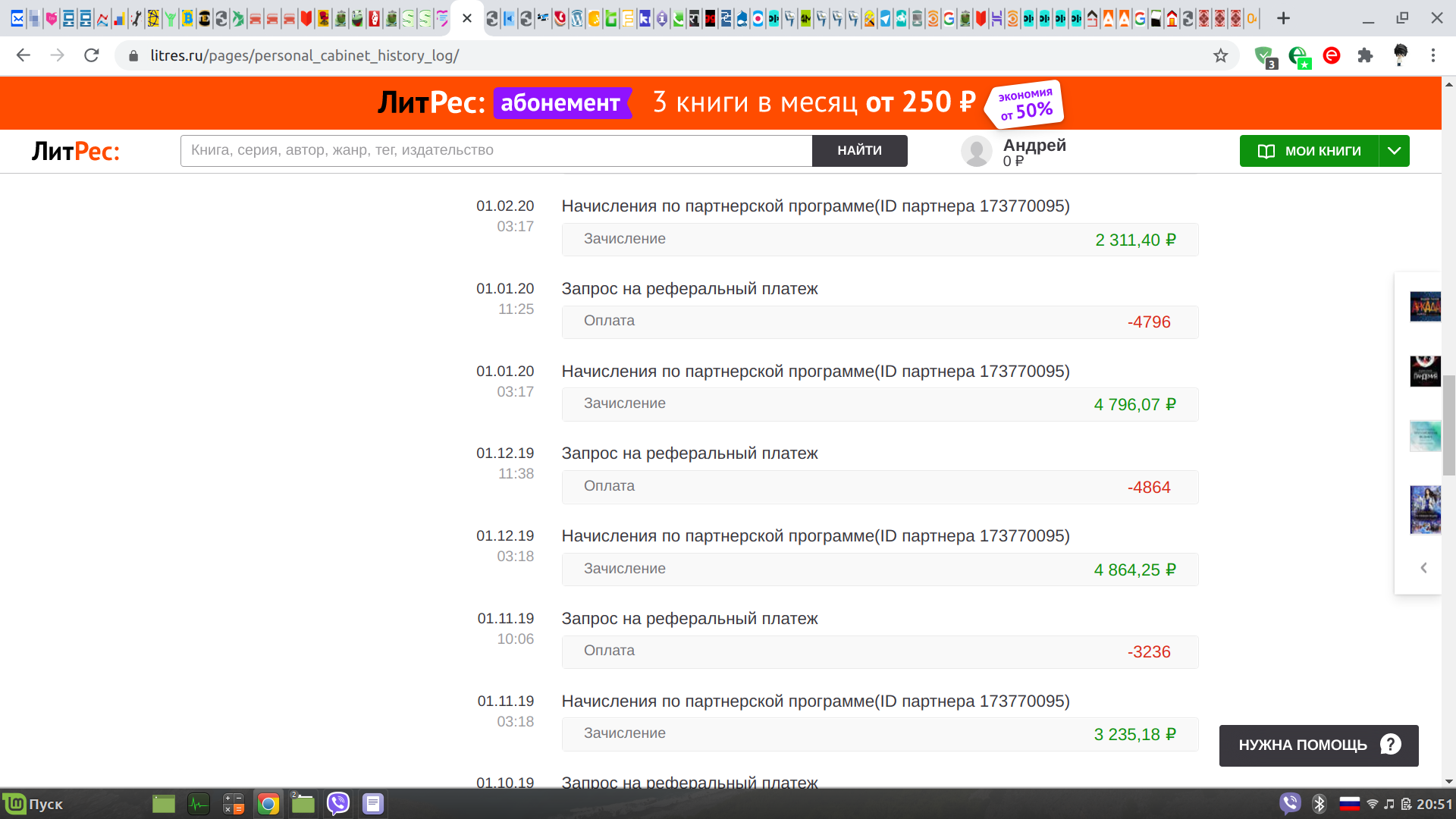1456x819 pixels.
Task: Click the bookmark star icon in address bar
Action: (x=1220, y=55)
